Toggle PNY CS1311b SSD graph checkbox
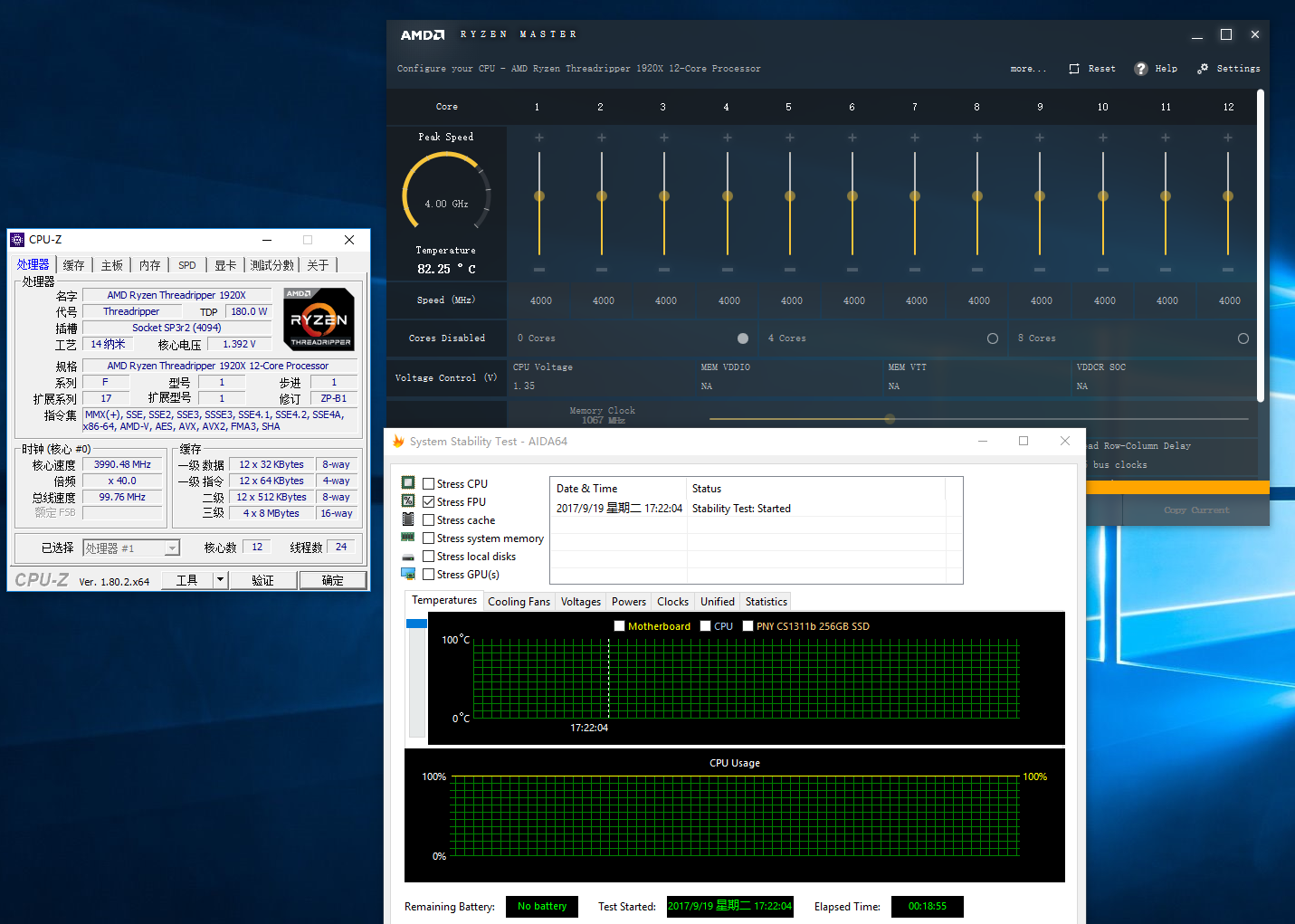The width and height of the screenshot is (1295, 924). [x=747, y=626]
